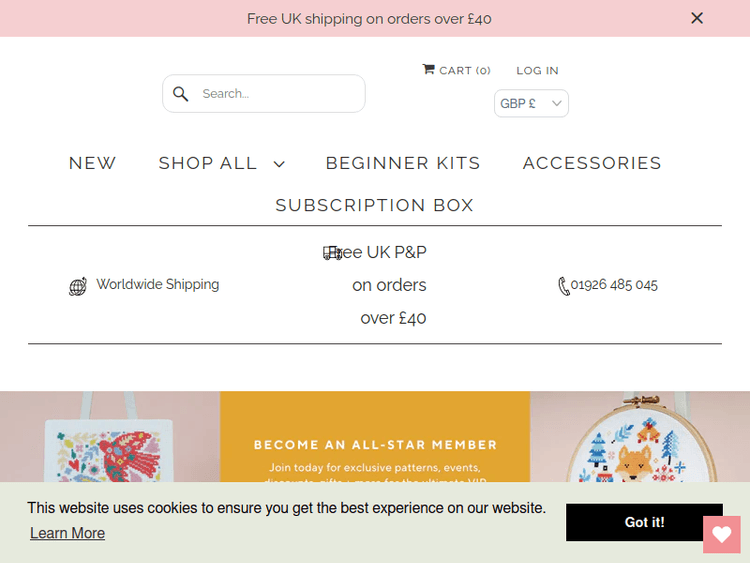Call phone number 01926 485 045
The height and width of the screenshot is (563, 750).
point(614,285)
